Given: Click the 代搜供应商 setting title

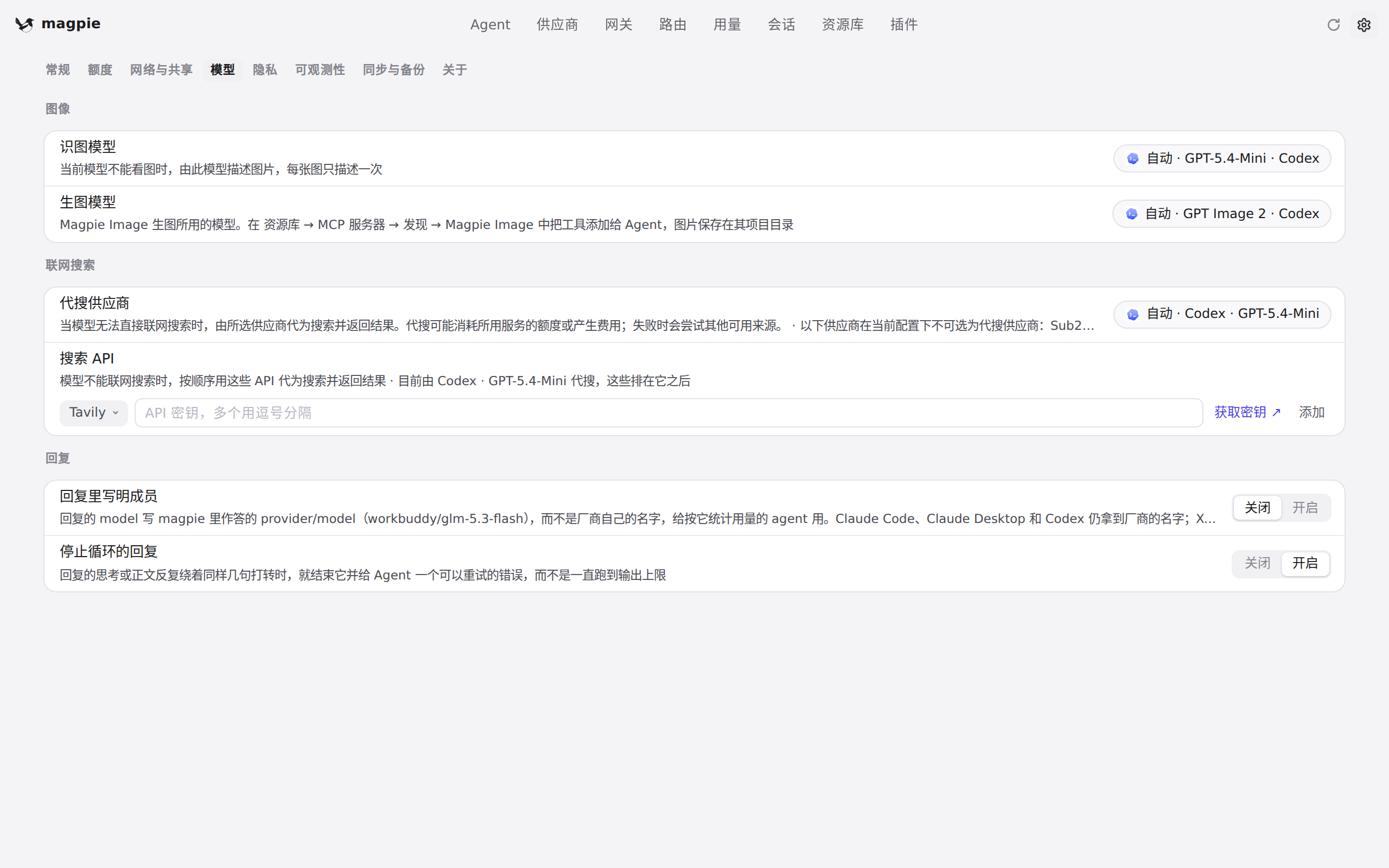Looking at the screenshot, I should pos(95,303).
